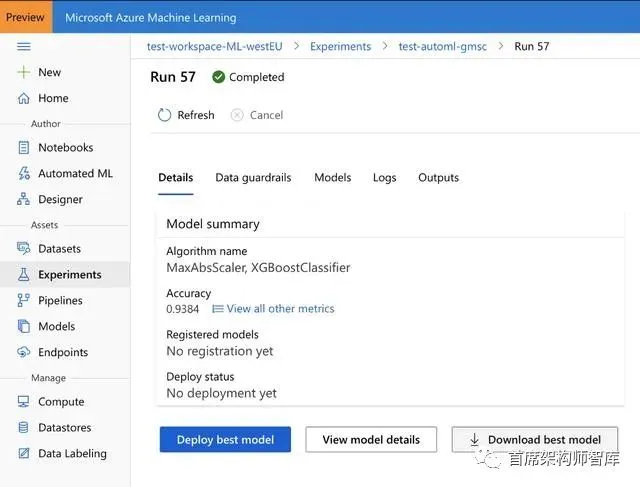
Task: Go to test-automl-gmsc breadcrumb link
Action: pos(442,46)
